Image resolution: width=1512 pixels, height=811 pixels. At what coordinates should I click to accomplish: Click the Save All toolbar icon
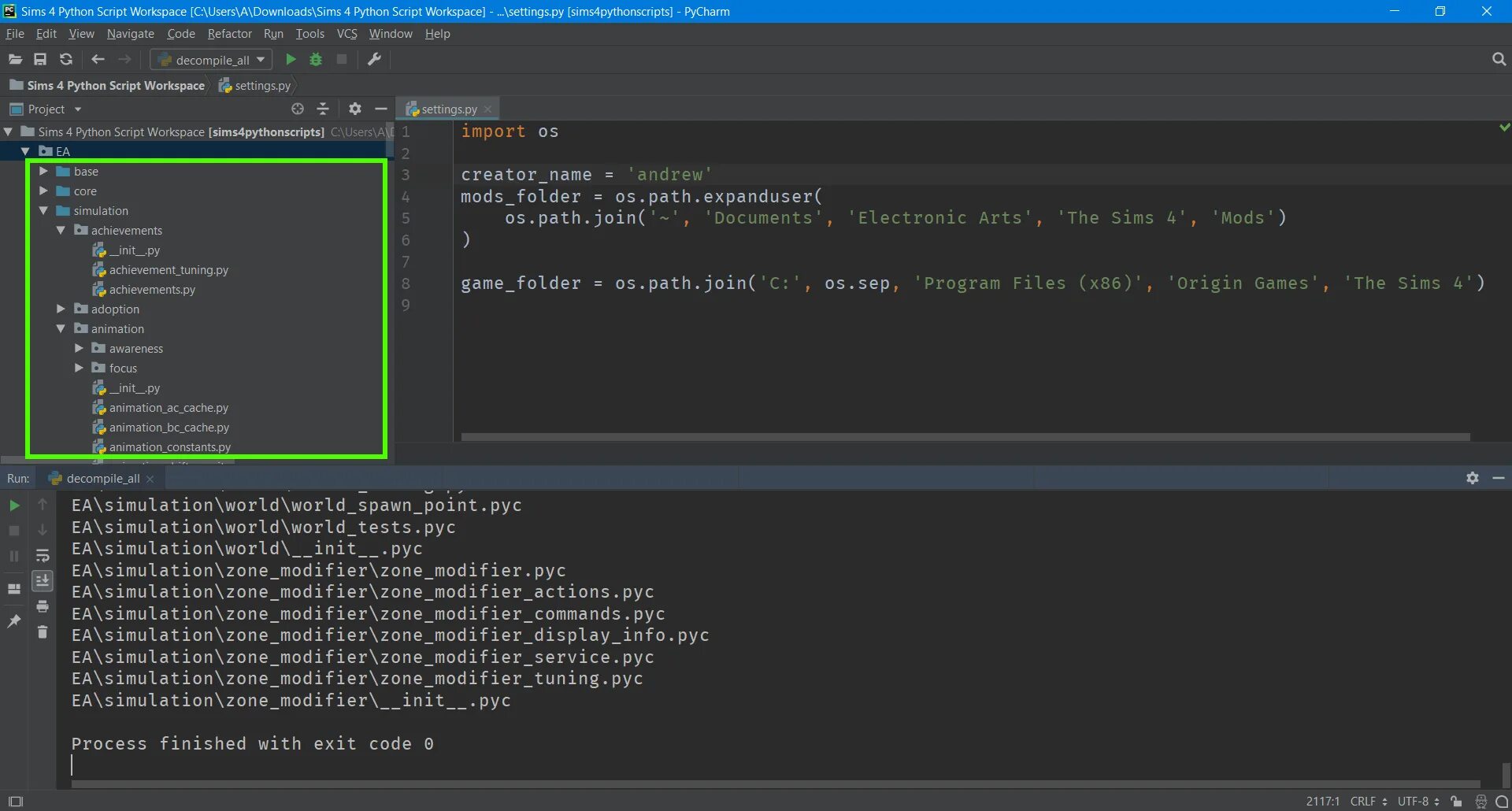click(x=40, y=60)
